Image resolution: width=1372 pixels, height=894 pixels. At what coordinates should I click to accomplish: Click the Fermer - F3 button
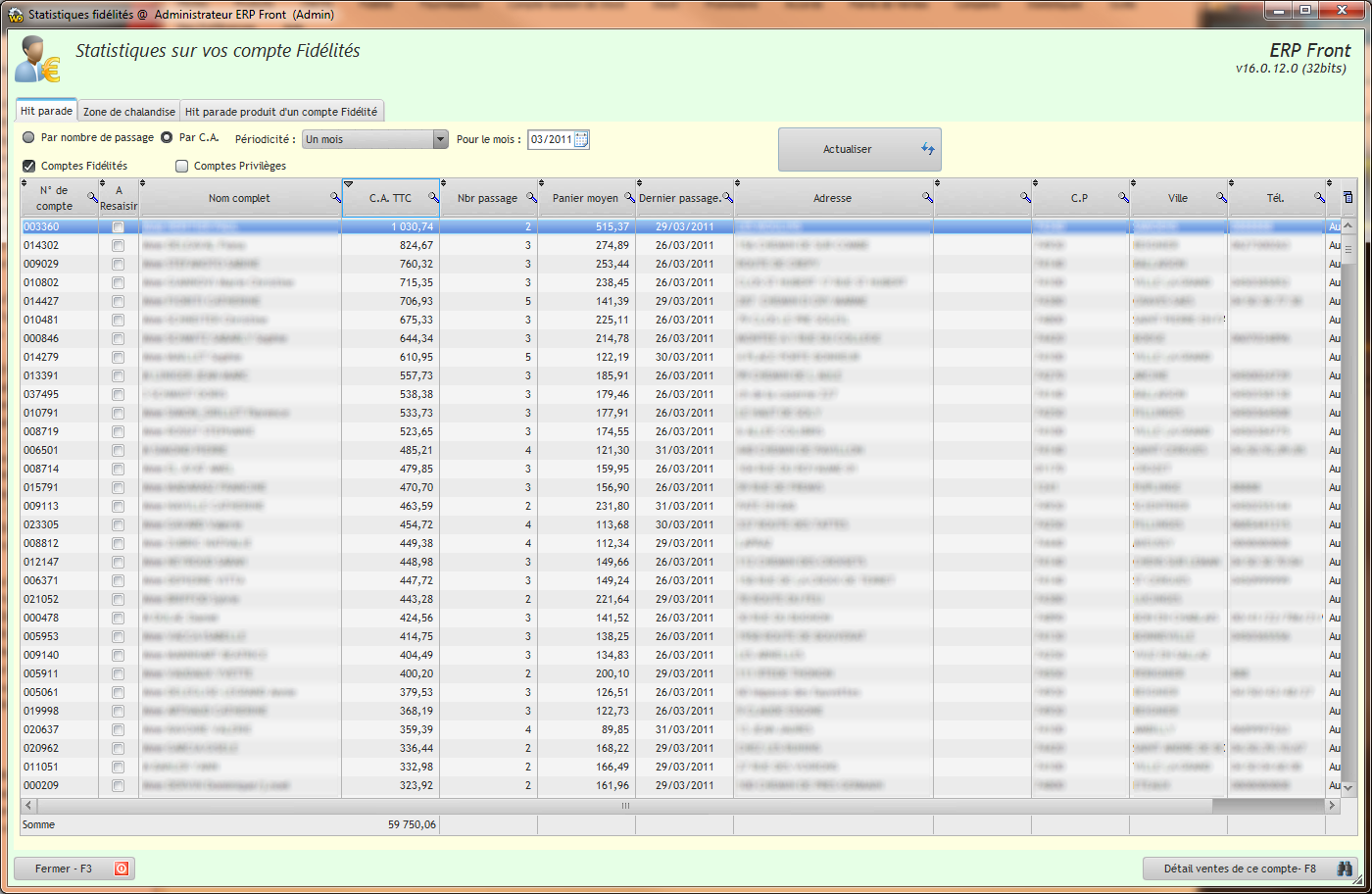74,869
